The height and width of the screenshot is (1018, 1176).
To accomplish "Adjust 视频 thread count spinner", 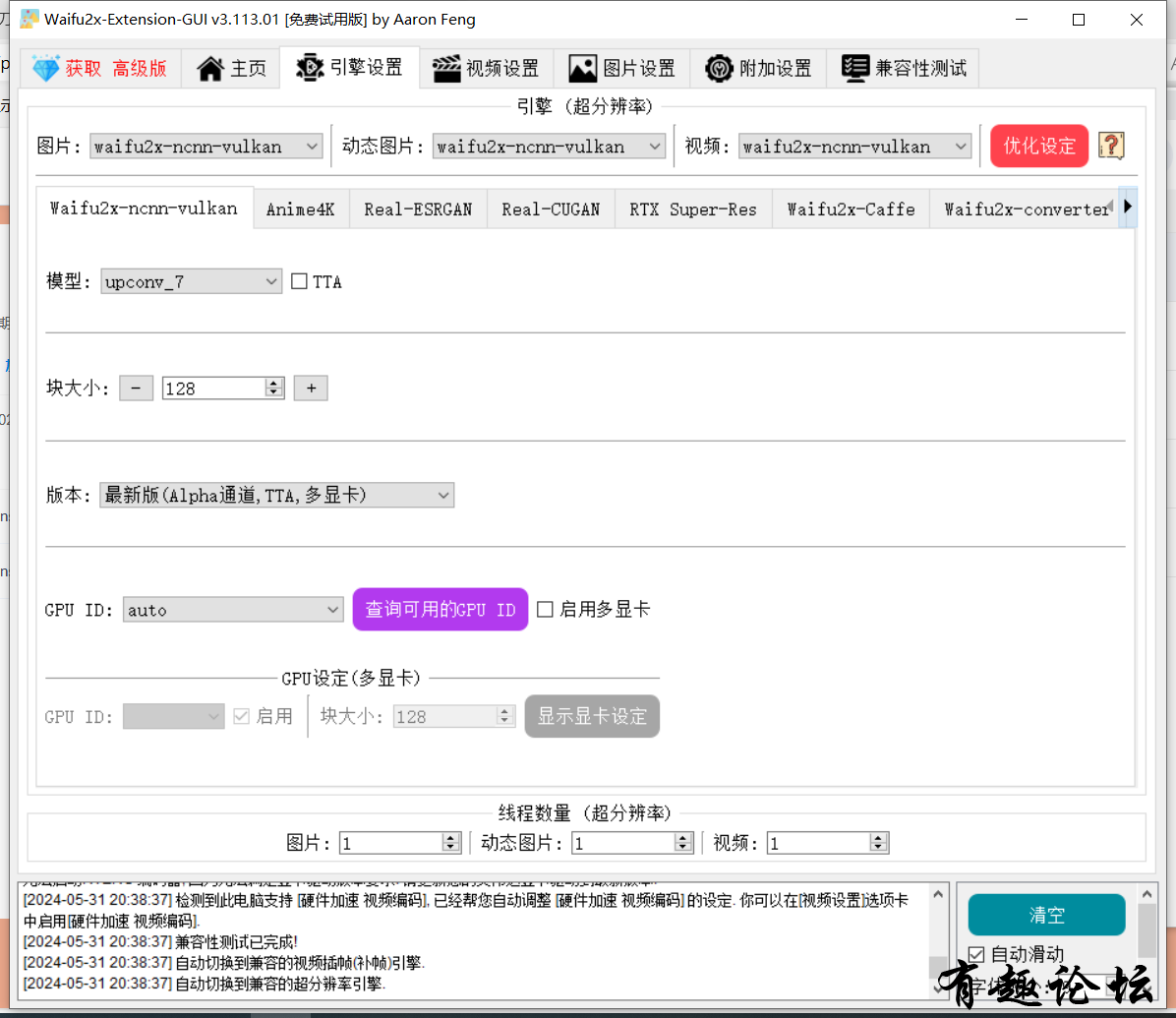I will 879,843.
